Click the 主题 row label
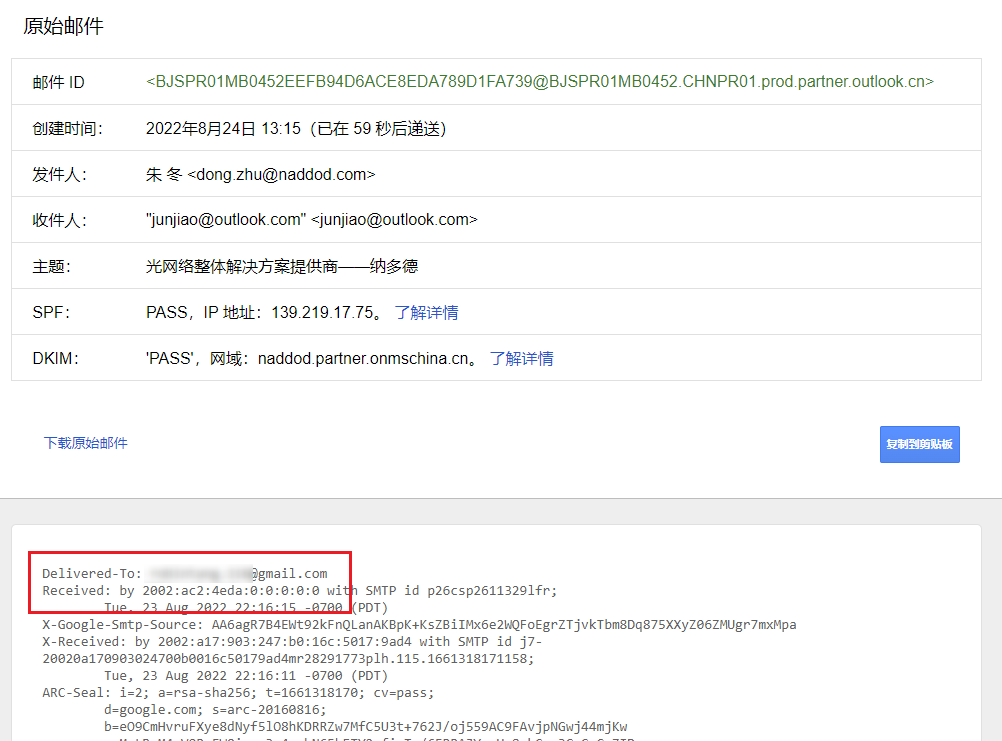 (52, 267)
